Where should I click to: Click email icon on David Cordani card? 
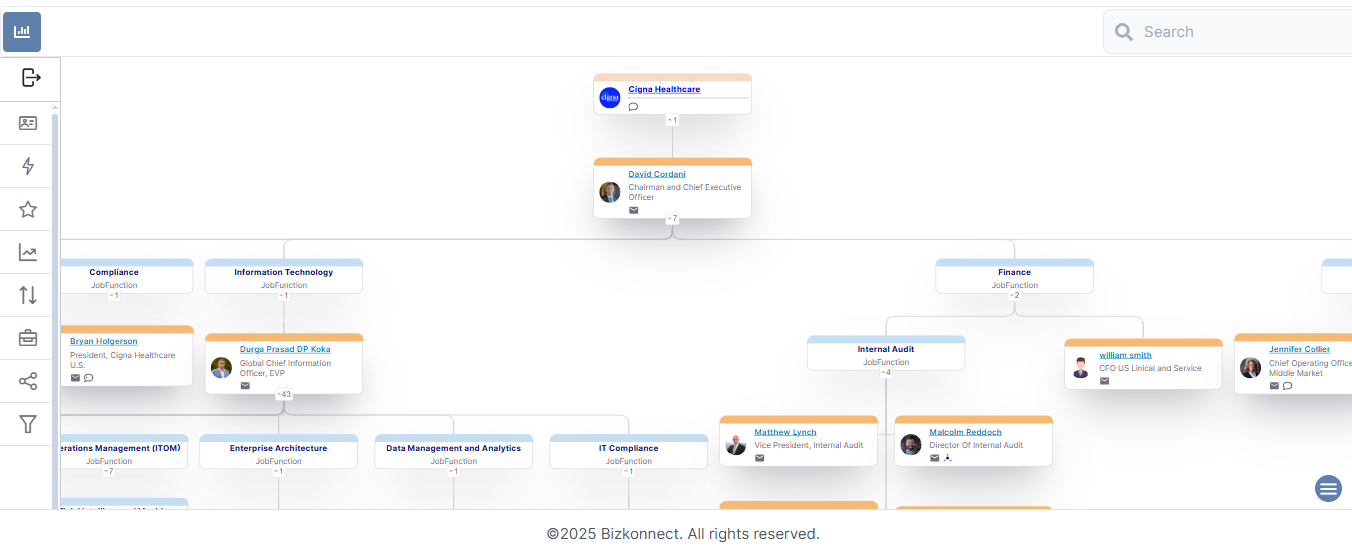(x=633, y=210)
